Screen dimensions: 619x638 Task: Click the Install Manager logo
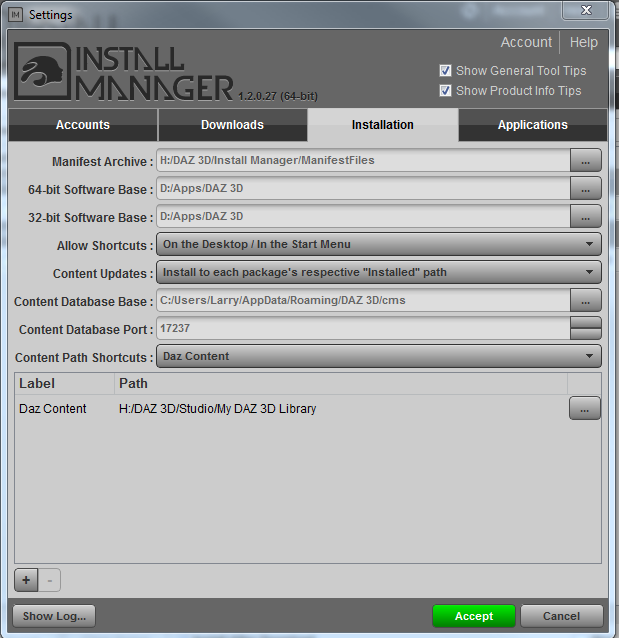123,72
